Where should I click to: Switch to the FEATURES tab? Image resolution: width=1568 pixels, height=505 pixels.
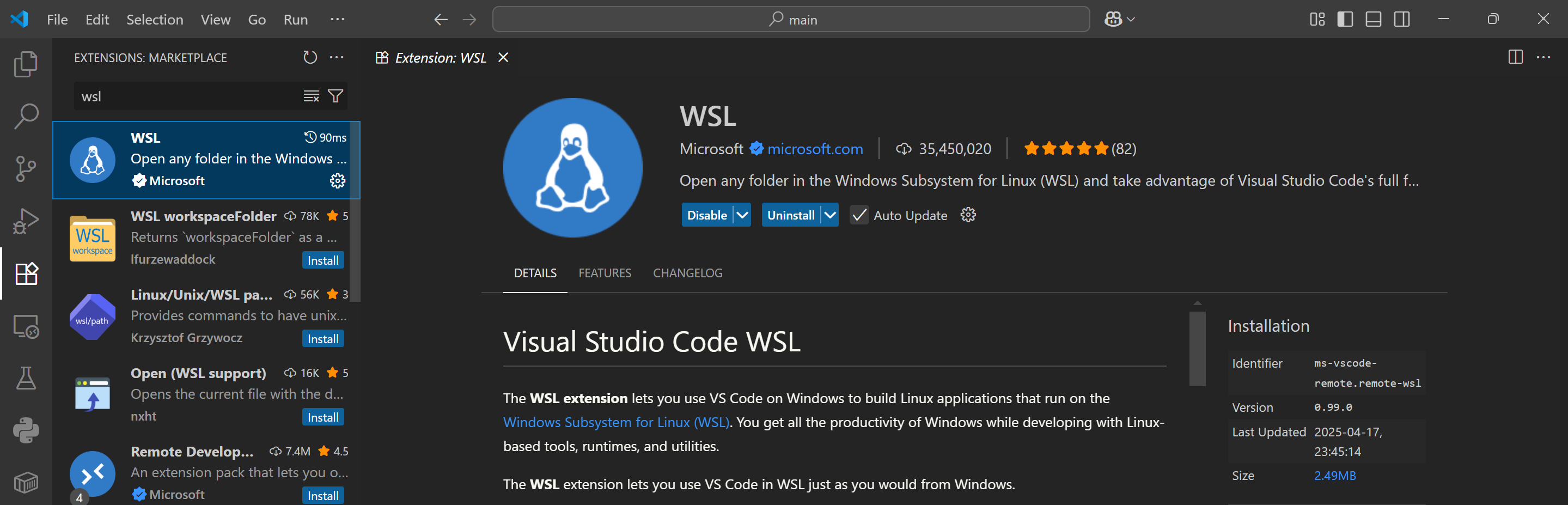pyautogui.click(x=605, y=273)
